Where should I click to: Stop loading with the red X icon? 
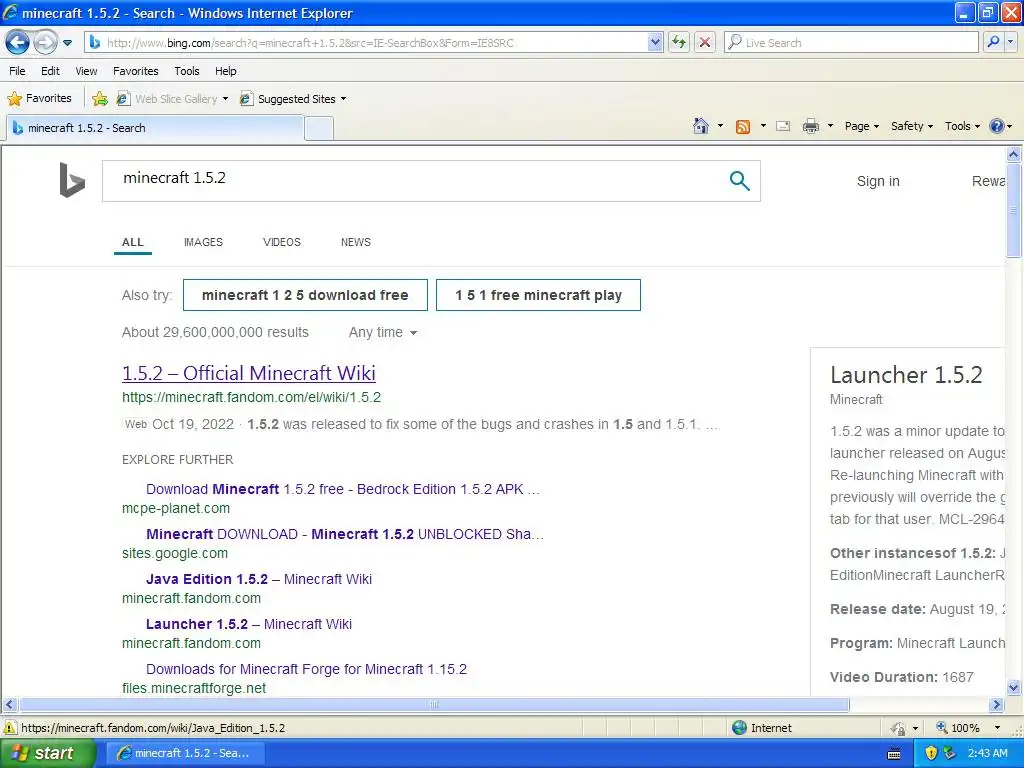[705, 42]
